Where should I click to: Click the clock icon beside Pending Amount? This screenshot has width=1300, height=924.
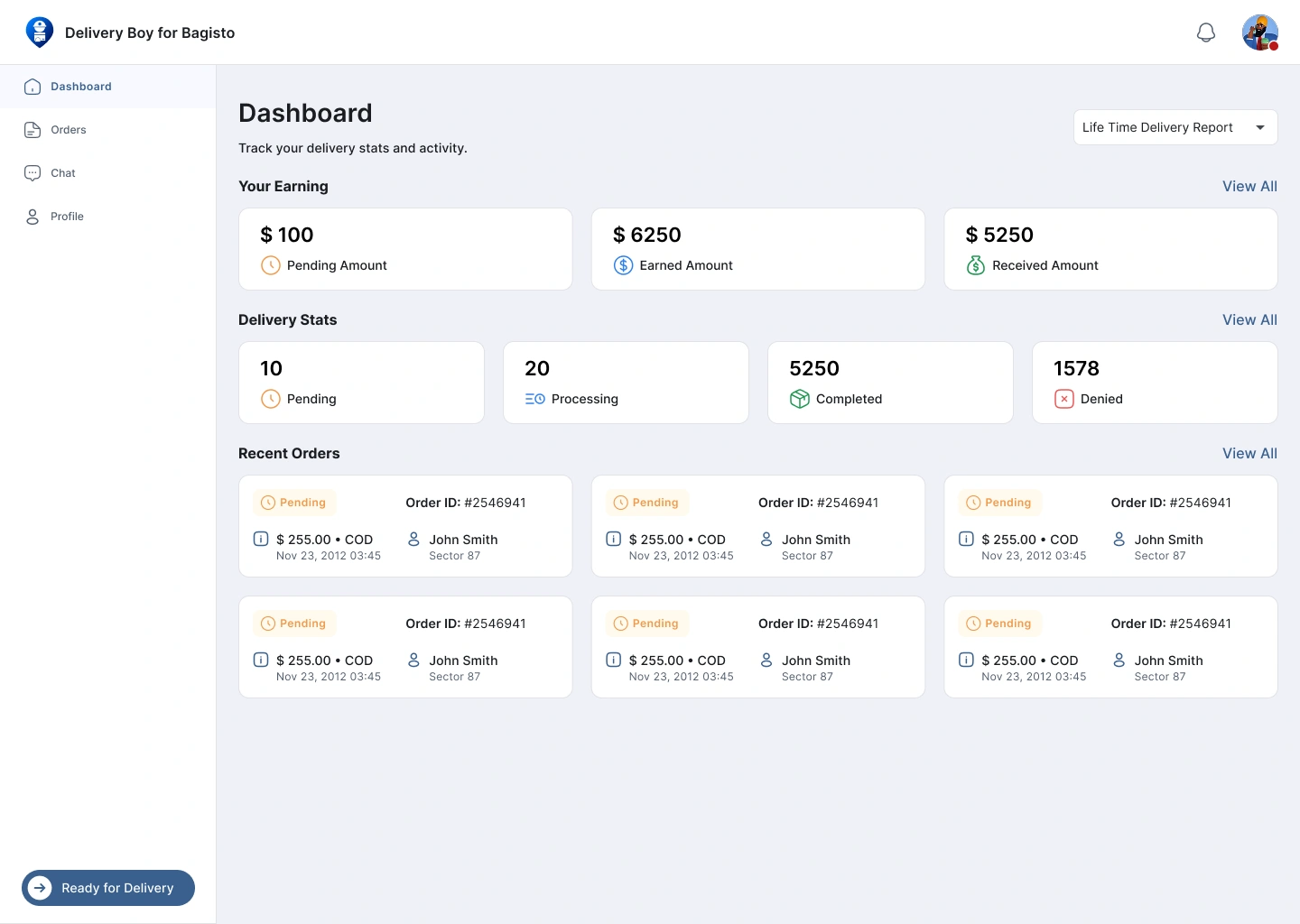(x=270, y=265)
